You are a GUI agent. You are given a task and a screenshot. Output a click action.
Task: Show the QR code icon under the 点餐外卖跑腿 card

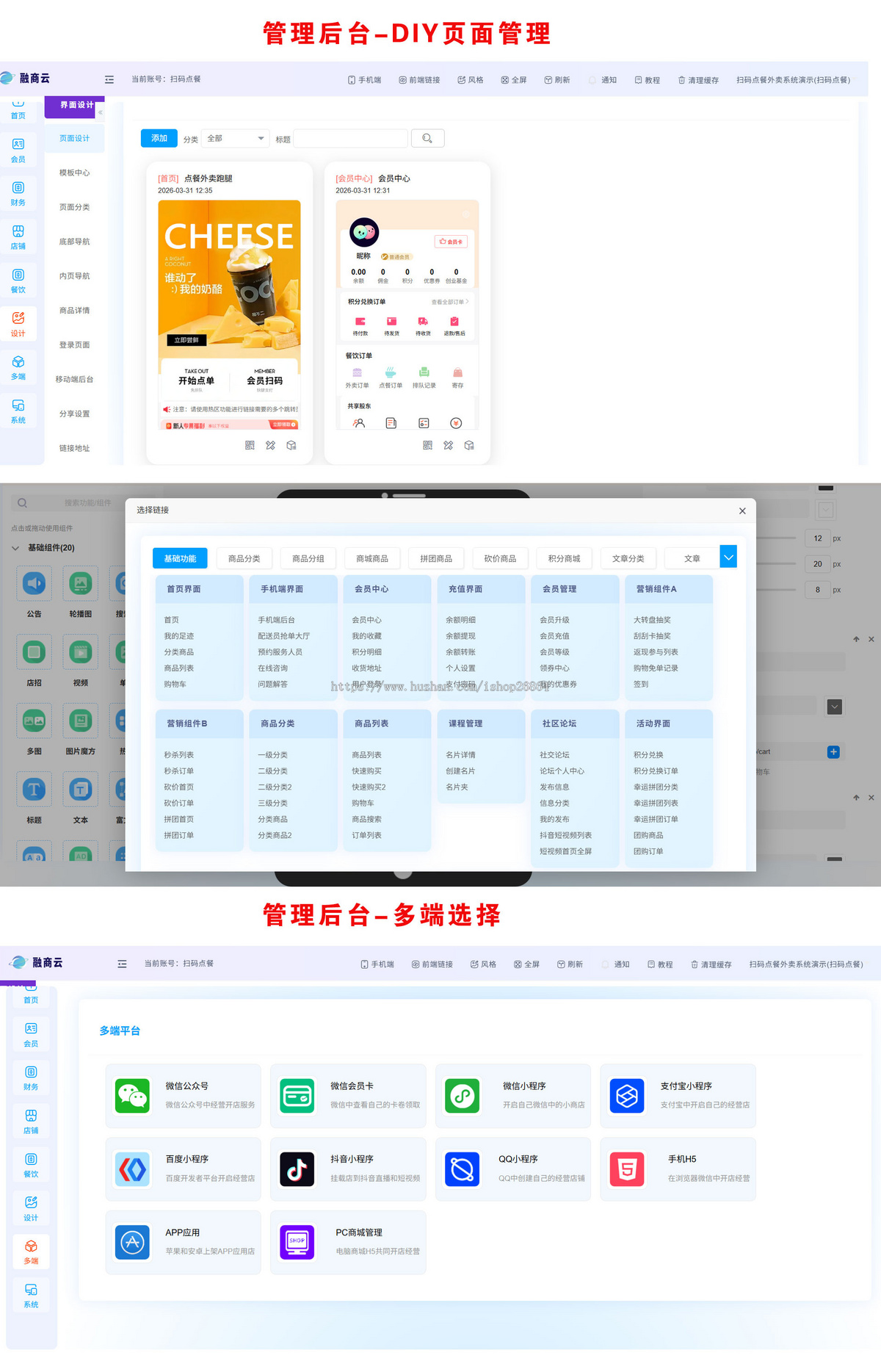coord(250,445)
